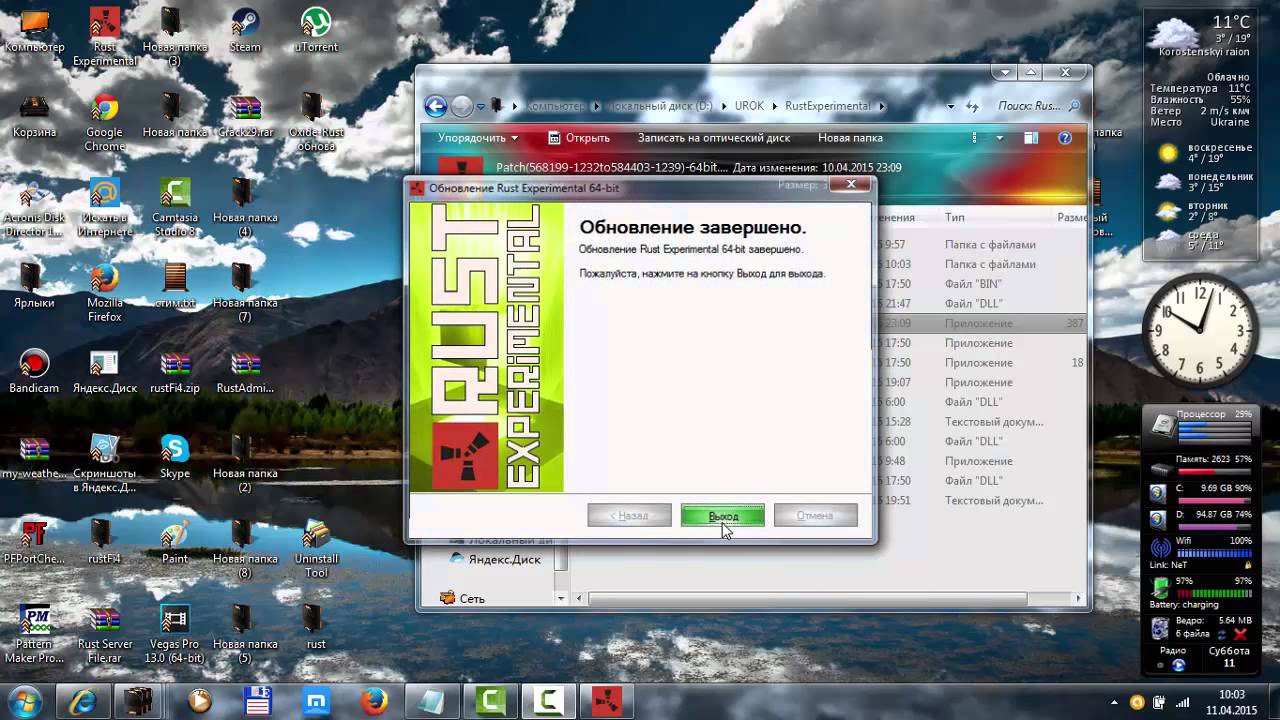Viewport: 1280px width, 720px height.
Task: Open the recent locations dropdown beside navigation arrows
Action: [481, 106]
